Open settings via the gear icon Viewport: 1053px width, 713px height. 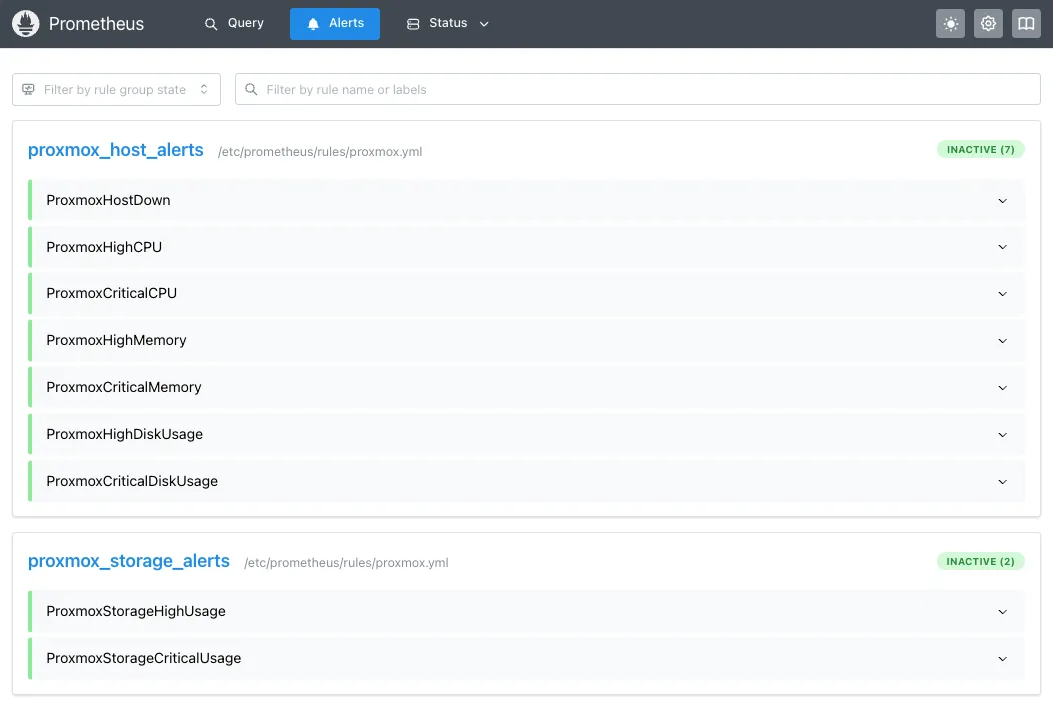[x=988, y=24]
